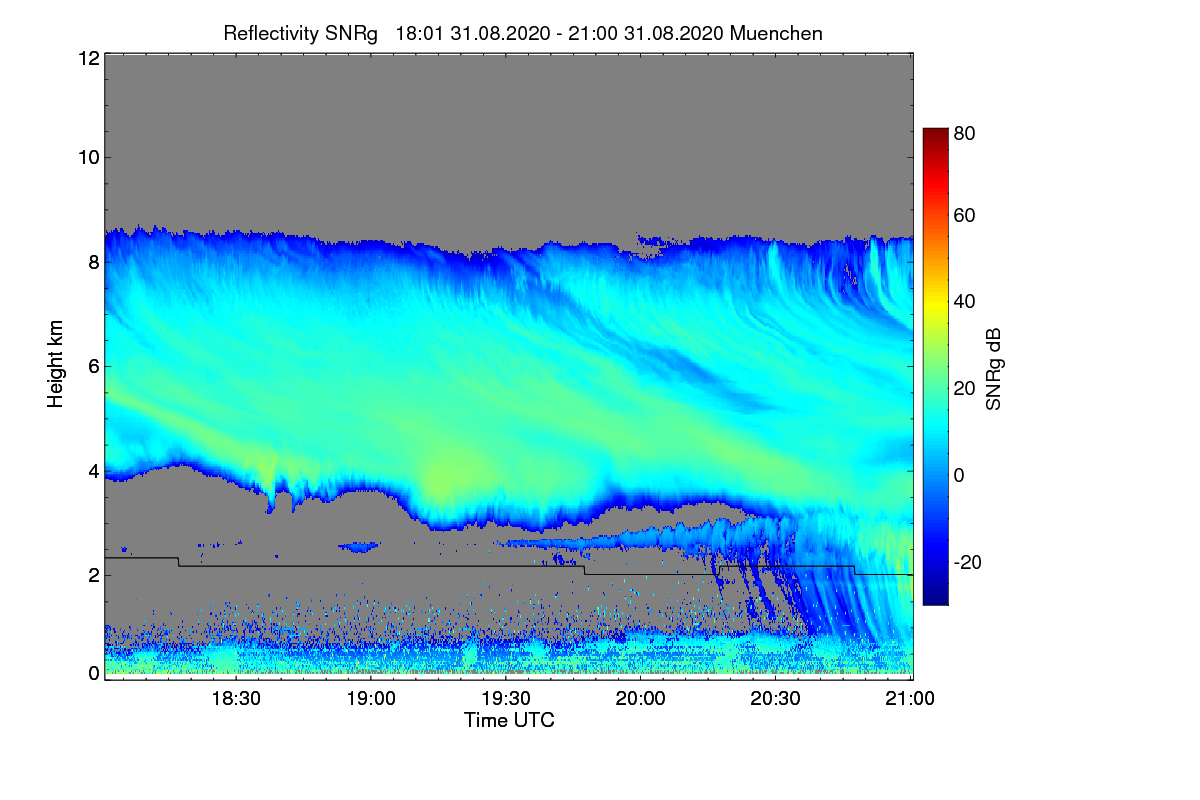Image resolution: width=1200 pixels, height=800 pixels.
Task: Click the 20:00 time tick label
Action: coord(641,699)
